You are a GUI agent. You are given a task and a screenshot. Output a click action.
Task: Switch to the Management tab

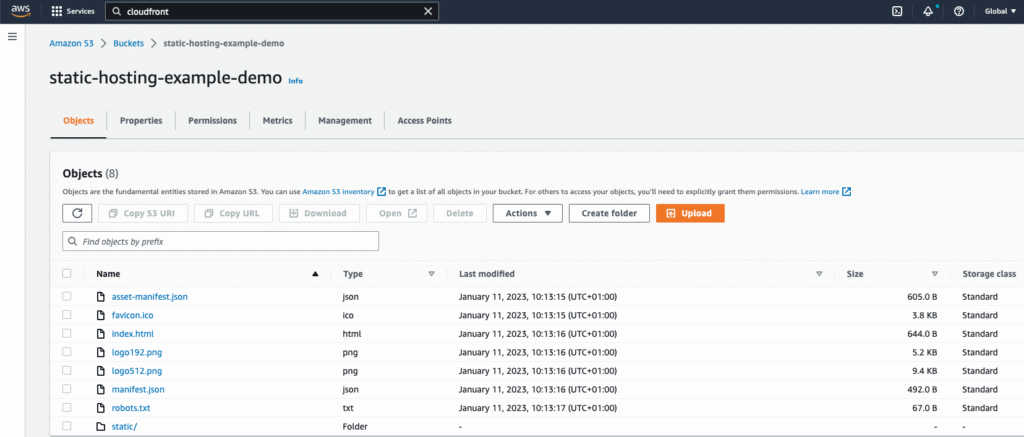click(345, 121)
